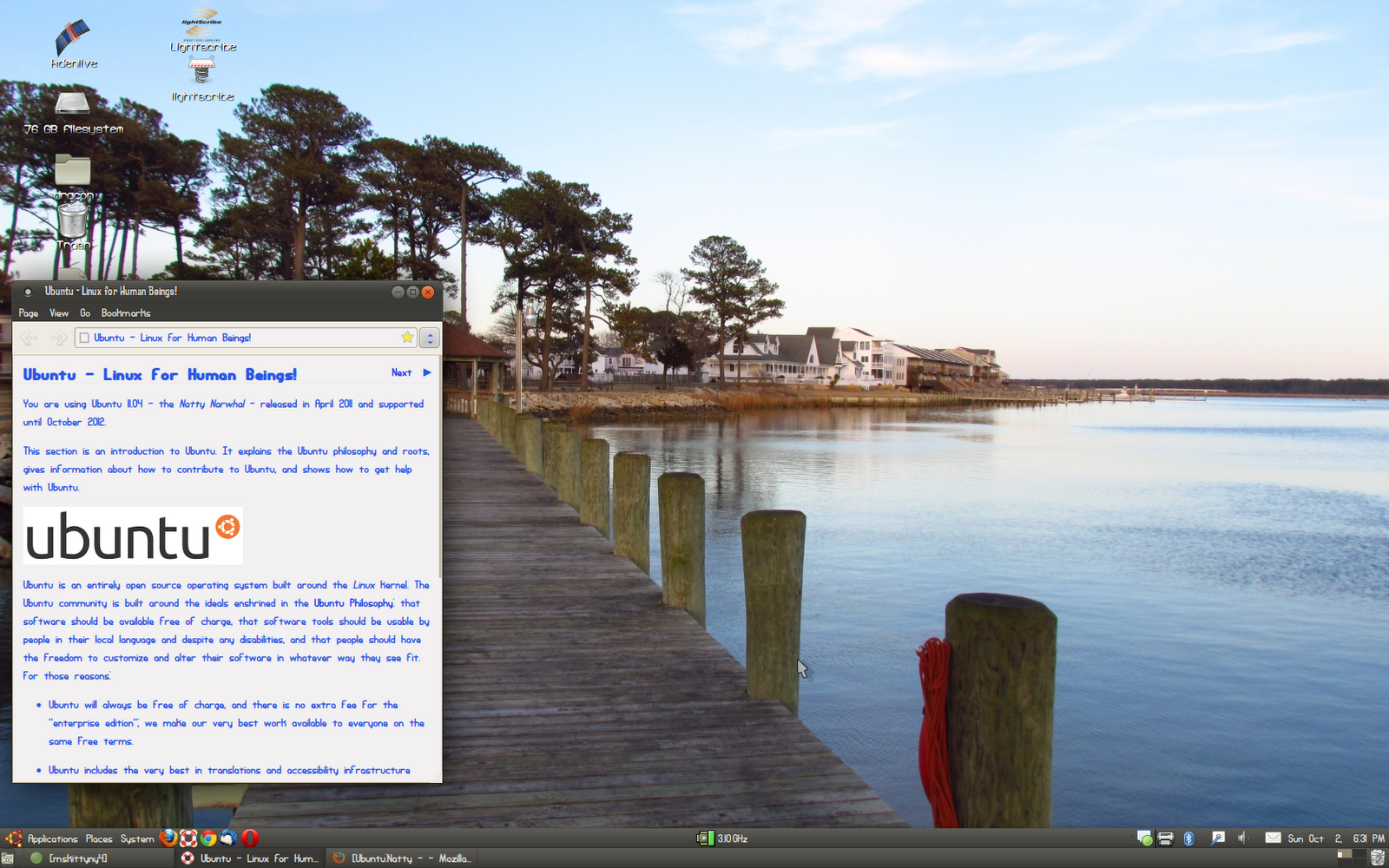Viewport: 1389px width, 868px height.
Task: Click the green-dot chat status tray icon
Action: tap(1145, 838)
